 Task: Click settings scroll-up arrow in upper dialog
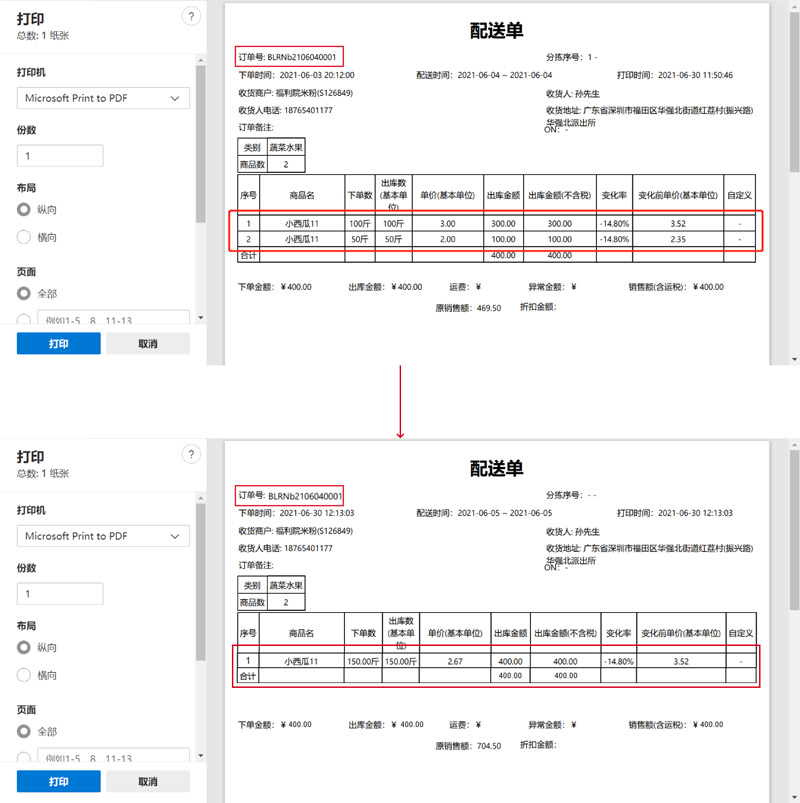pyautogui.click(x=201, y=60)
